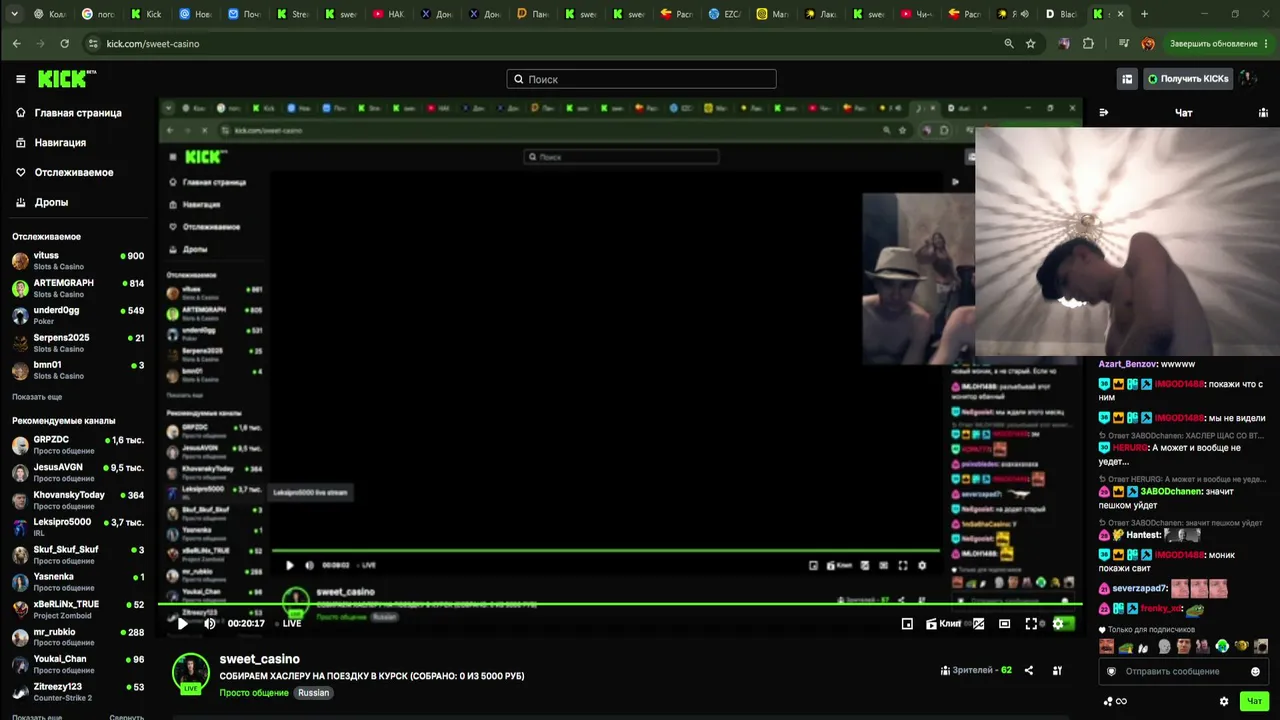Screen dimensions: 1280x720
Task: Open the KICK logo home link
Action: pyautogui.click(x=67, y=79)
